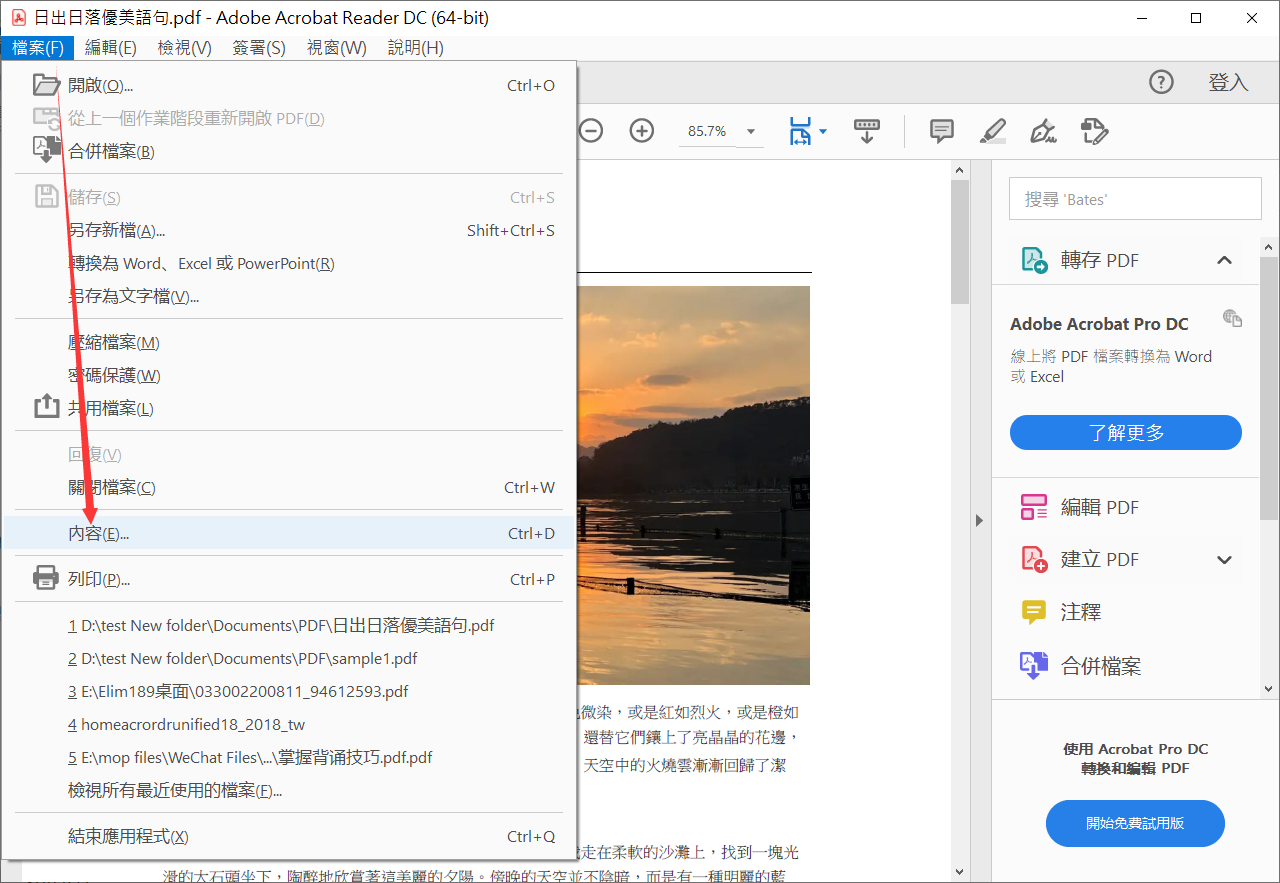Open the 視窗(W) menu
1280x883 pixels.
[x=337, y=48]
